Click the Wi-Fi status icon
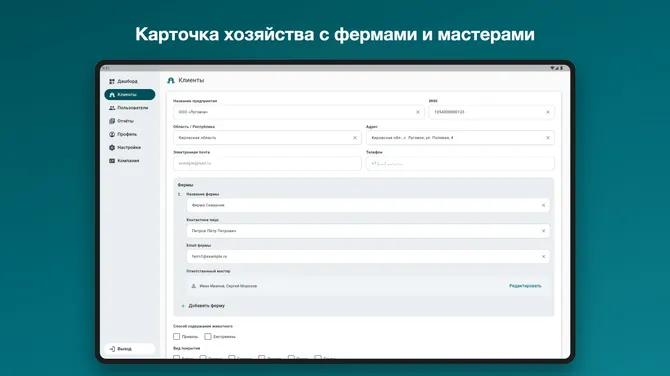 552,68
